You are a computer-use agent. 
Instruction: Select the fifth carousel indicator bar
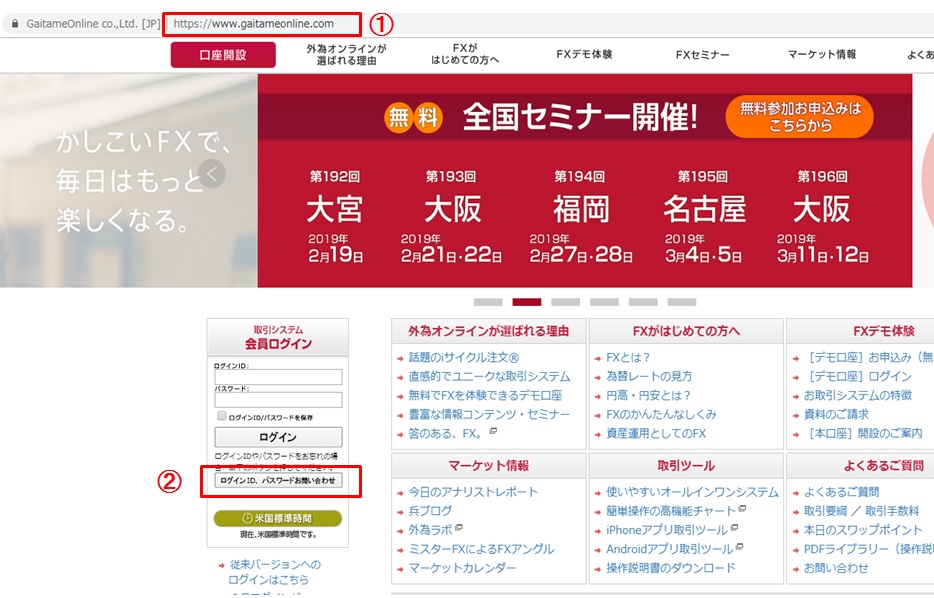[x=643, y=302]
